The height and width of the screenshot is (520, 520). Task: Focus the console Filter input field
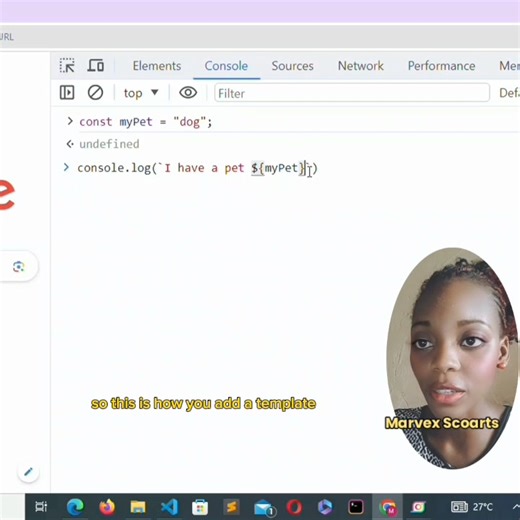pyautogui.click(x=352, y=93)
